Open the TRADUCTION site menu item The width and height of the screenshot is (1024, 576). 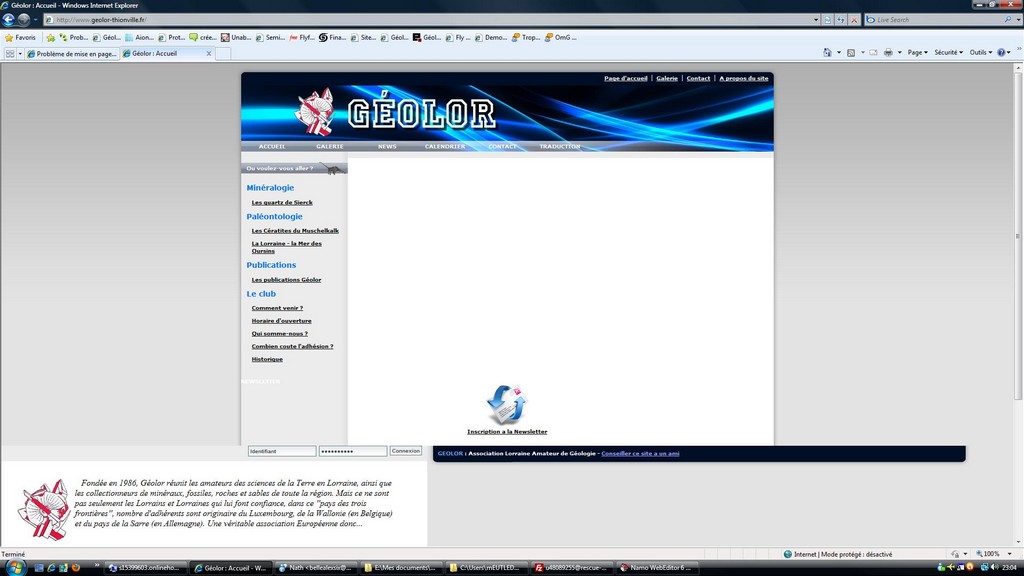(560, 146)
